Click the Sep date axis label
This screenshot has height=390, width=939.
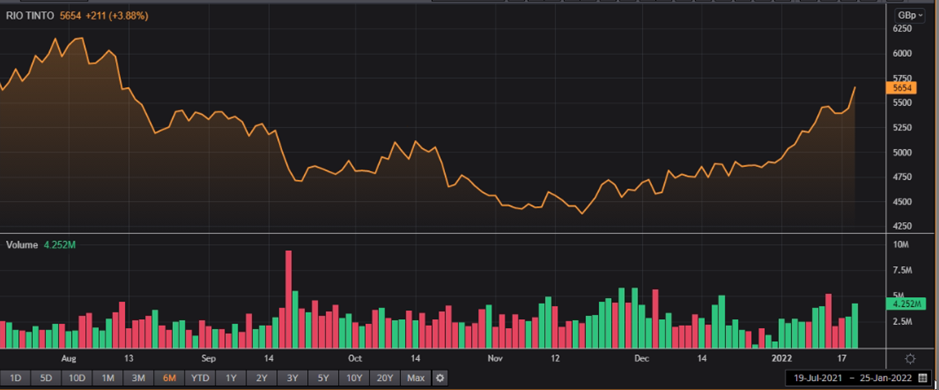click(208, 359)
